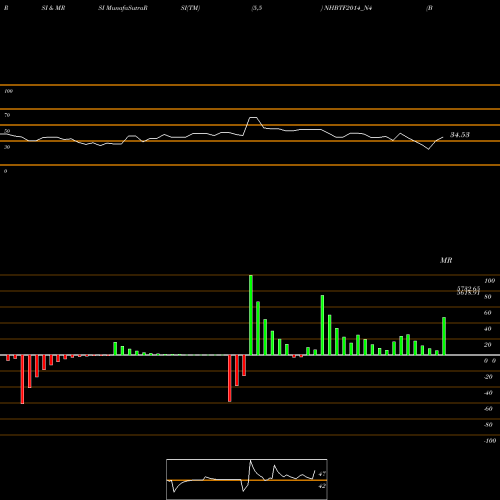Click the 'SI & MR' header label
The image size is (500, 500).
tap(53, 8)
